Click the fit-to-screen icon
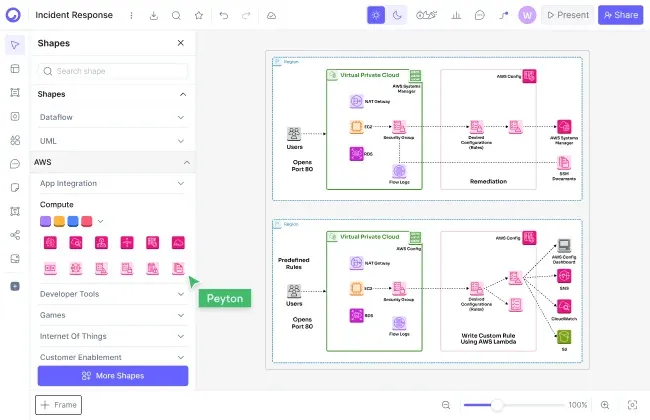 click(633, 405)
